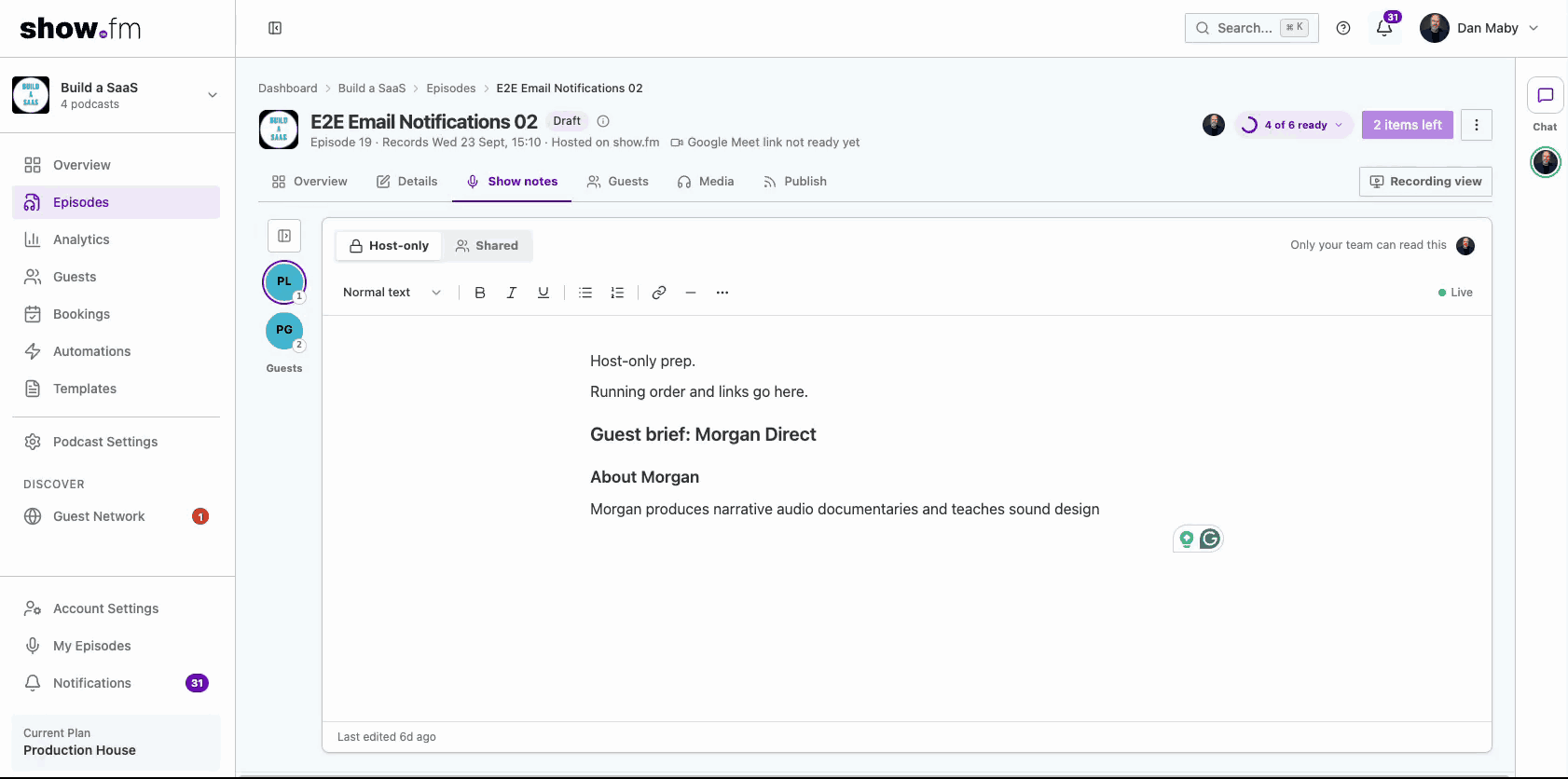1568x779 pixels.
Task: Open the Details tab
Action: click(x=406, y=182)
